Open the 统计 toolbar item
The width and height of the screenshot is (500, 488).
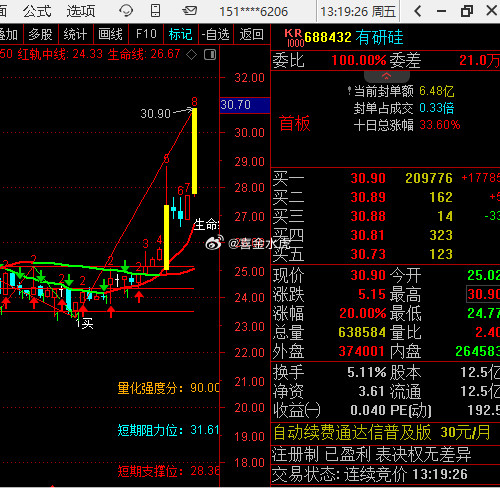[x=75, y=34]
